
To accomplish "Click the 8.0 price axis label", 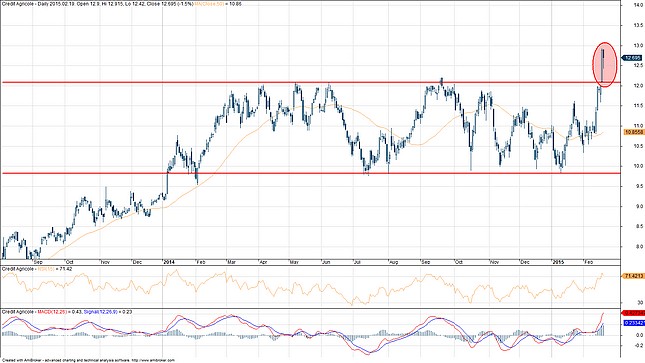I will pyautogui.click(x=640, y=247).
